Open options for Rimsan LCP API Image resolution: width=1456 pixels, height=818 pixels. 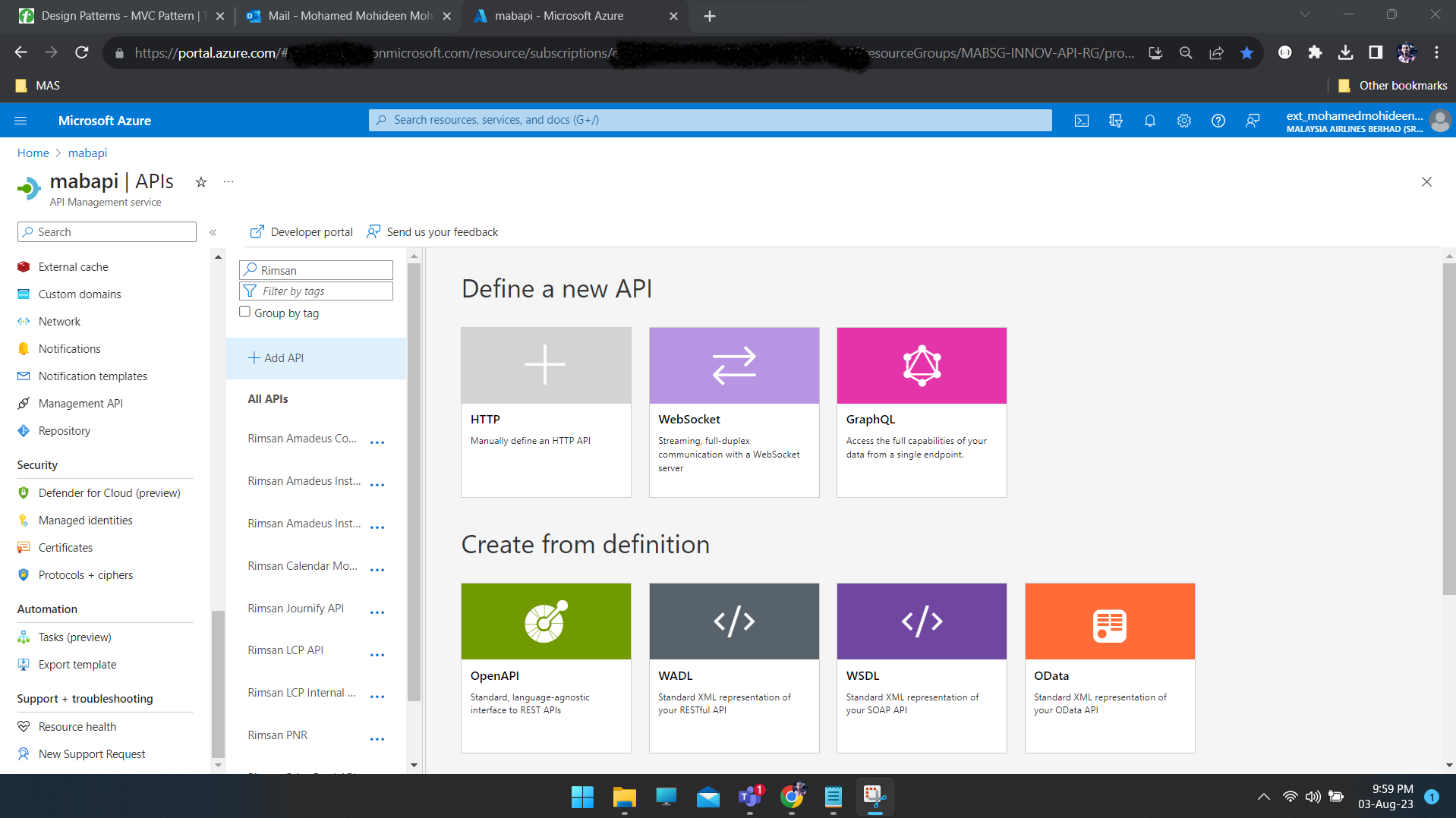[377, 655]
